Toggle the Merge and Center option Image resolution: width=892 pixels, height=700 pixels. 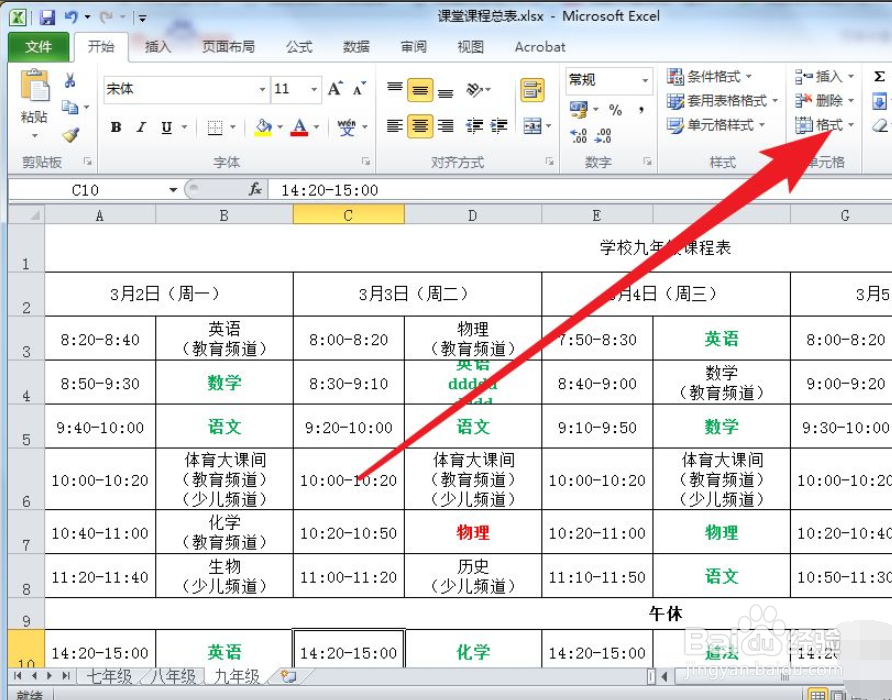coord(531,126)
